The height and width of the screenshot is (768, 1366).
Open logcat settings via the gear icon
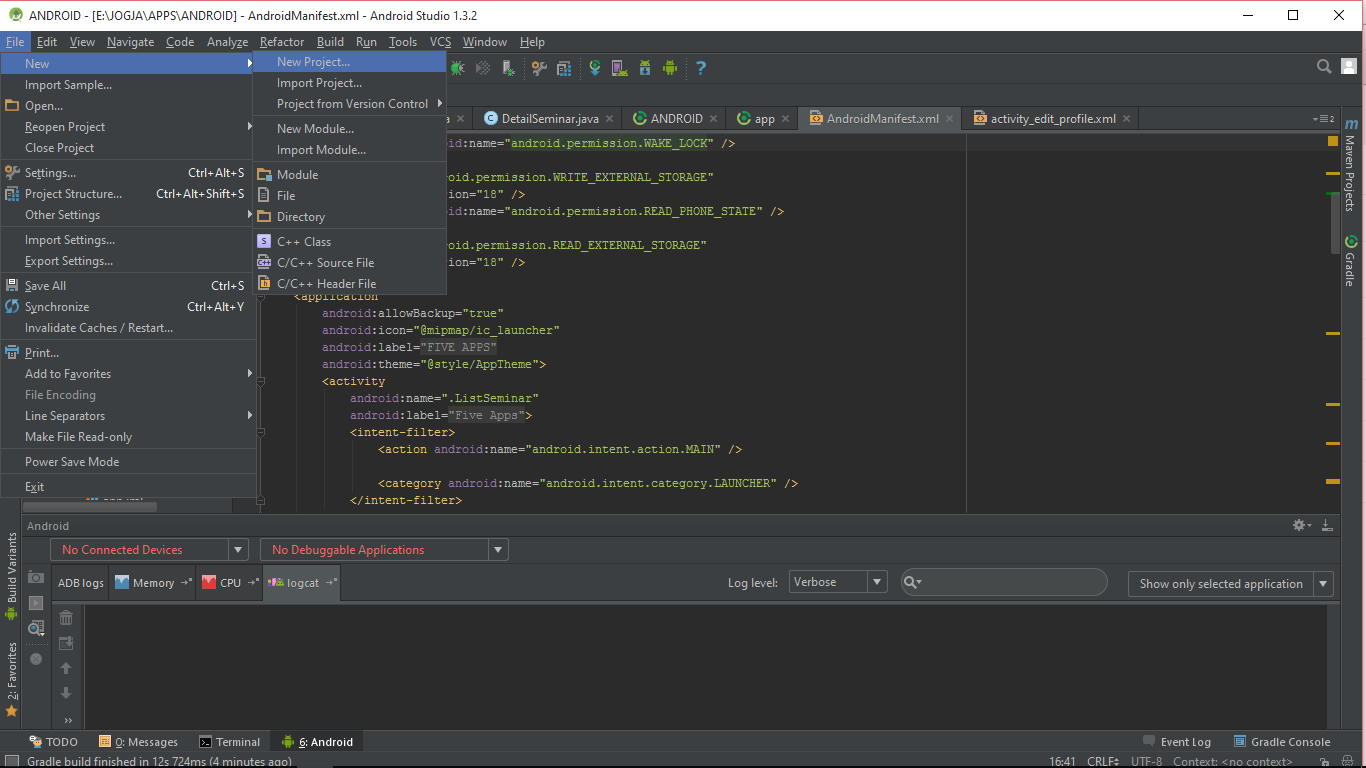click(x=1298, y=524)
